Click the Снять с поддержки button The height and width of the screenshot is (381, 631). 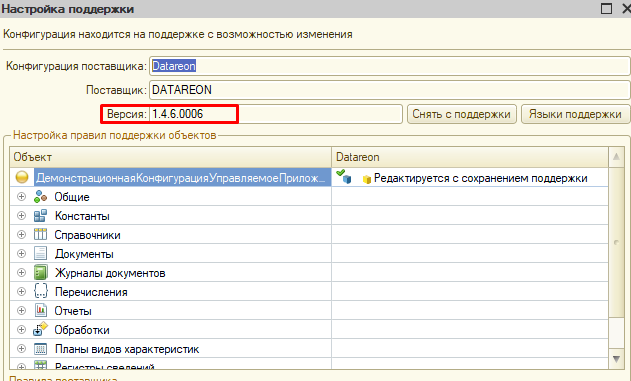tap(462, 114)
